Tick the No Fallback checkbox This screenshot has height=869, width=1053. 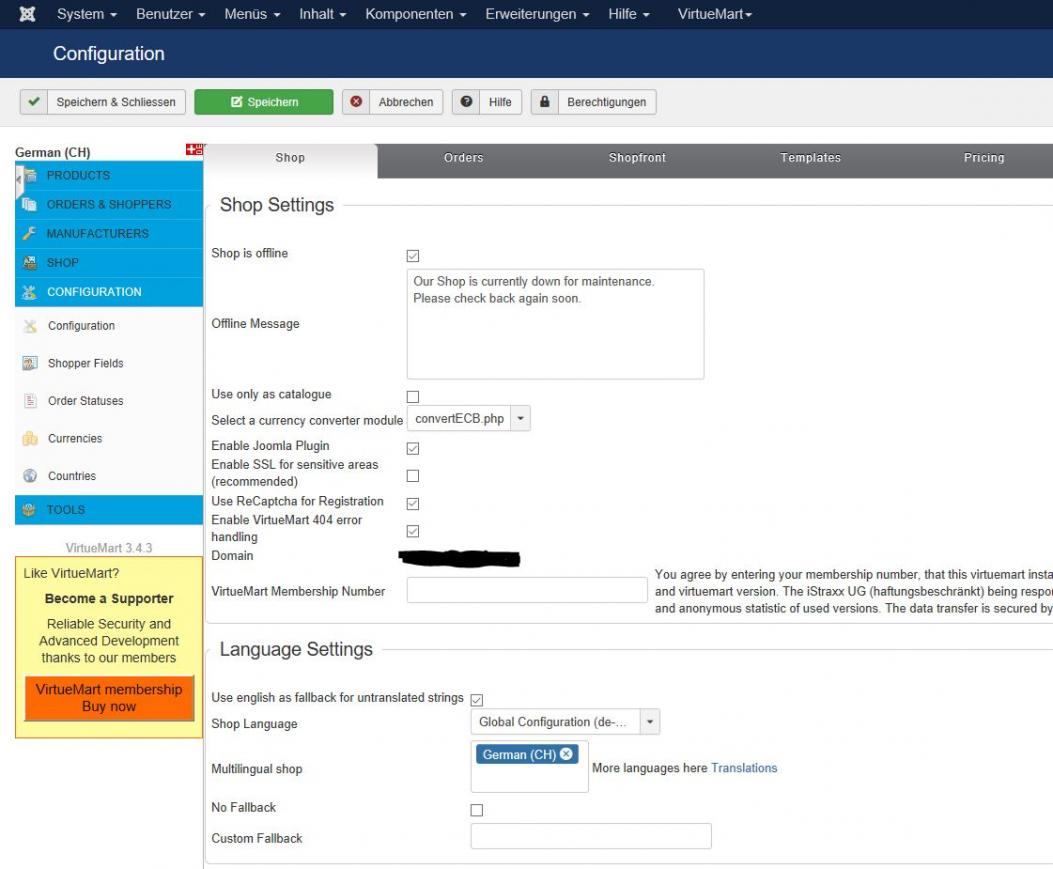[477, 810]
